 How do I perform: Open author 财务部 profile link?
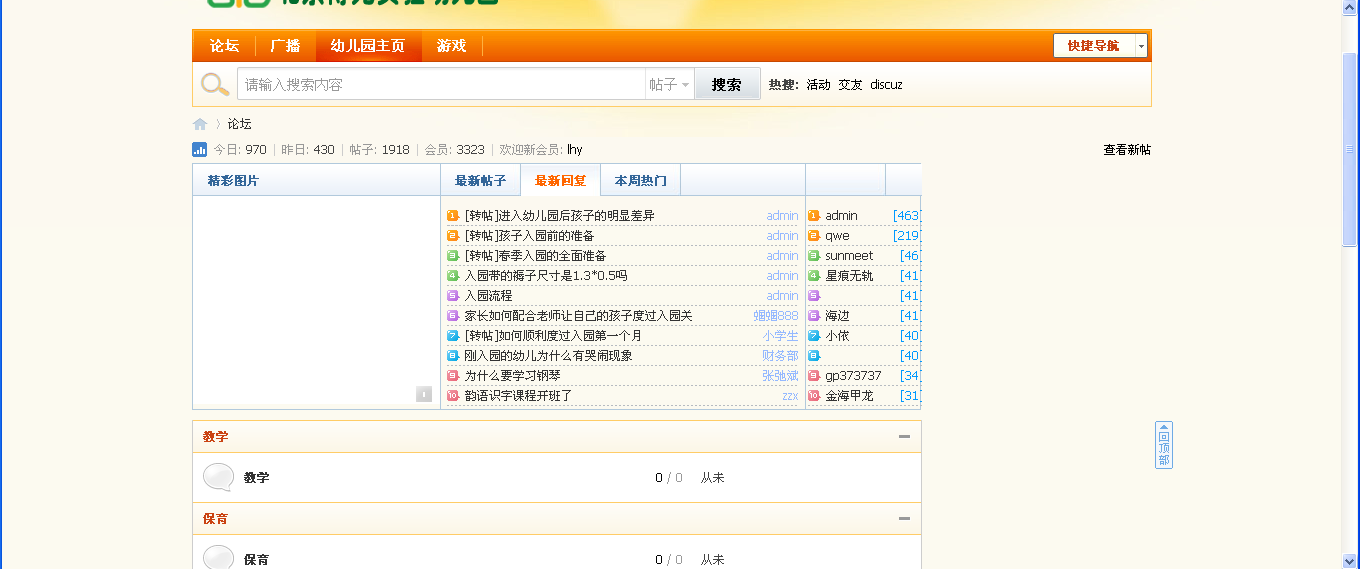tap(781, 356)
